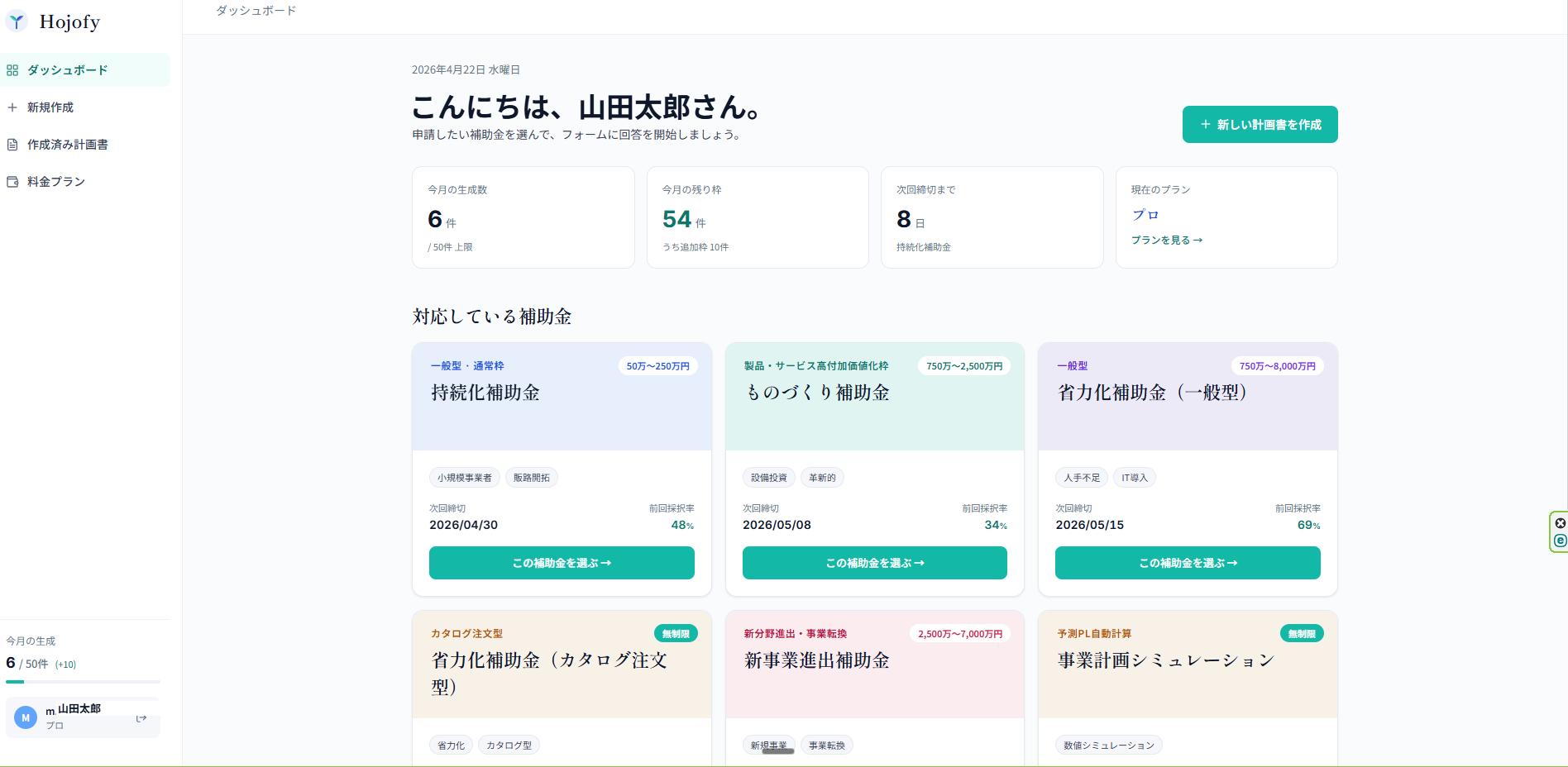The height and width of the screenshot is (767, 1568).
Task: Click the blue M user avatar
Action: coord(26,717)
